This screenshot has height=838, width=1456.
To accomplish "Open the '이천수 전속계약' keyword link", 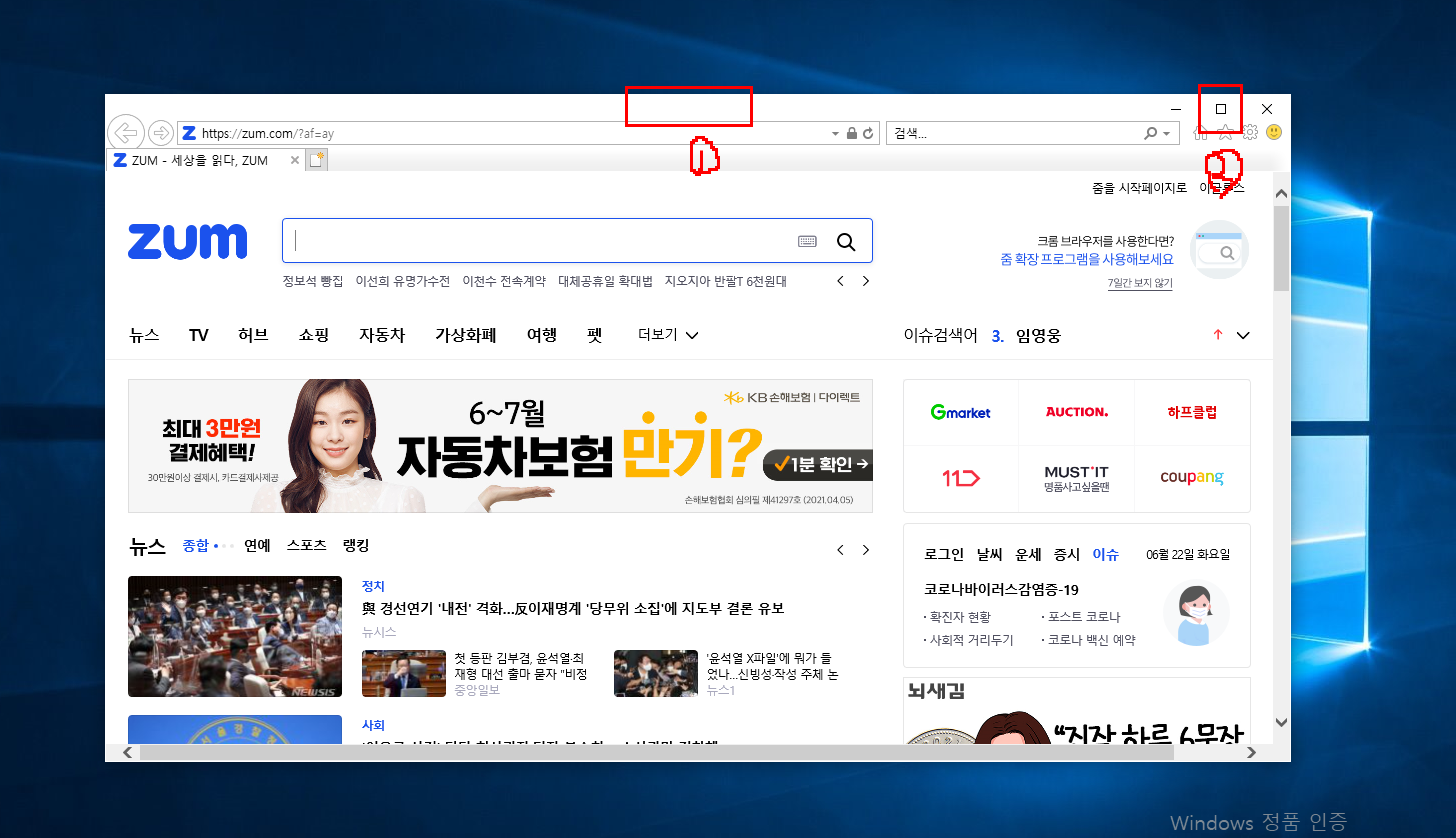I will pyautogui.click(x=504, y=281).
